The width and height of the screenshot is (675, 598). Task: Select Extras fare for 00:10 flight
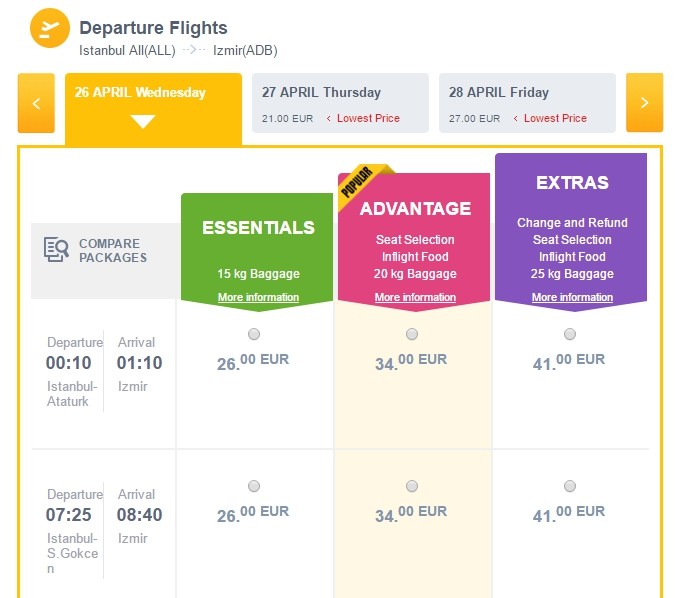570,334
